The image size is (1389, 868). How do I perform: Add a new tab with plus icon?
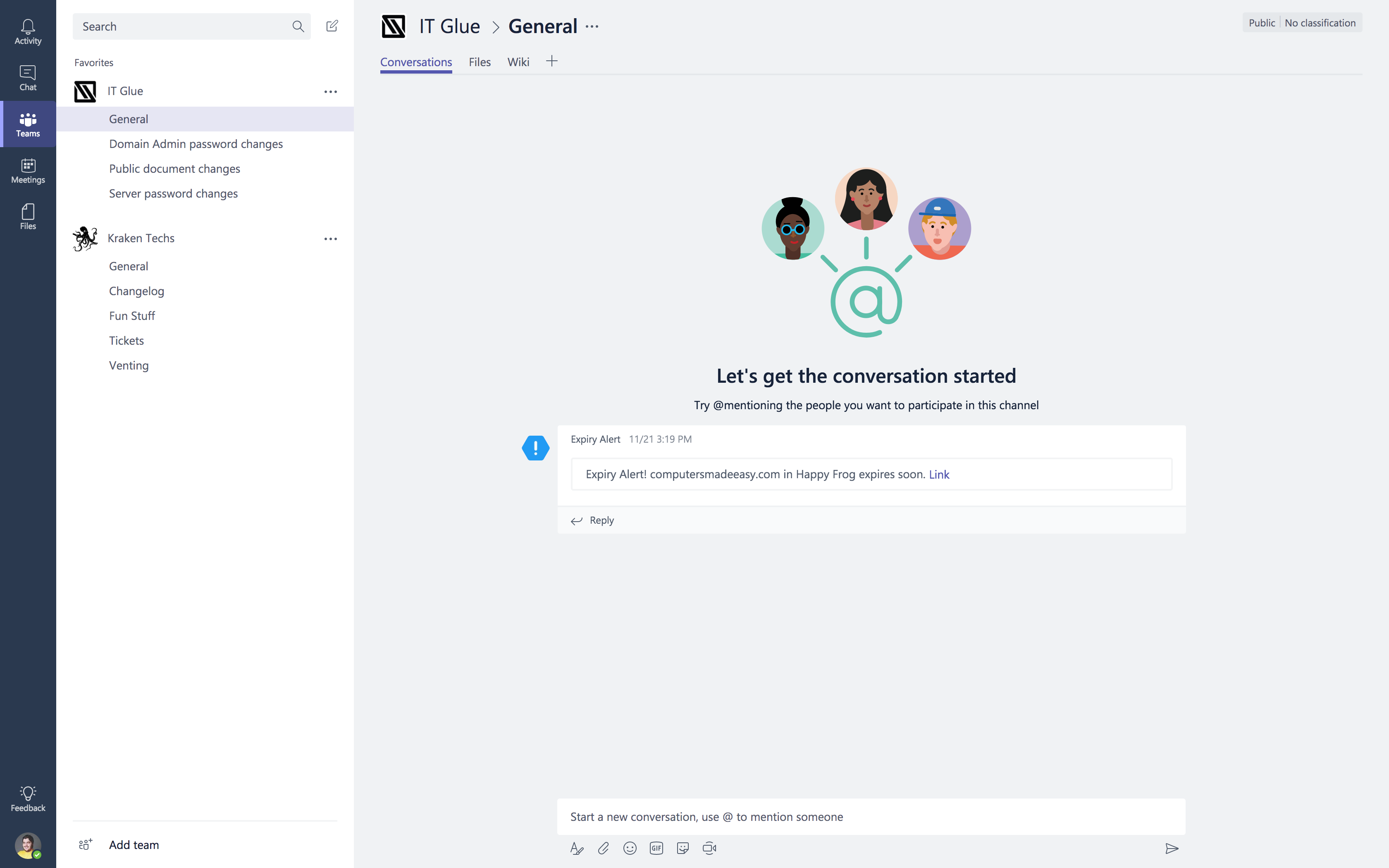[551, 61]
